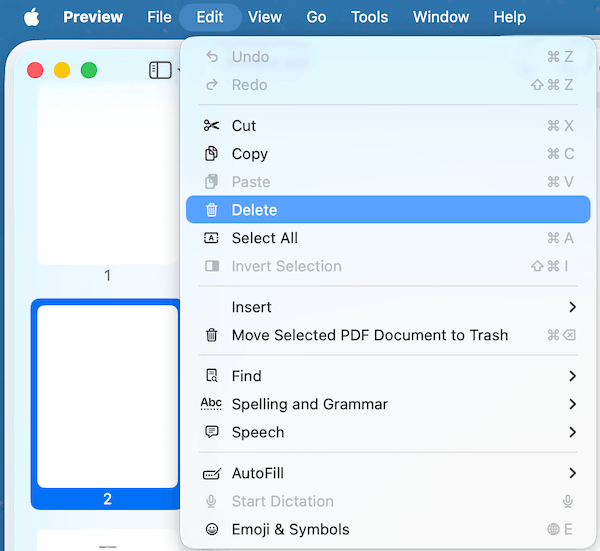Close the open Edit menu
This screenshot has height=551, width=600.
coord(210,17)
